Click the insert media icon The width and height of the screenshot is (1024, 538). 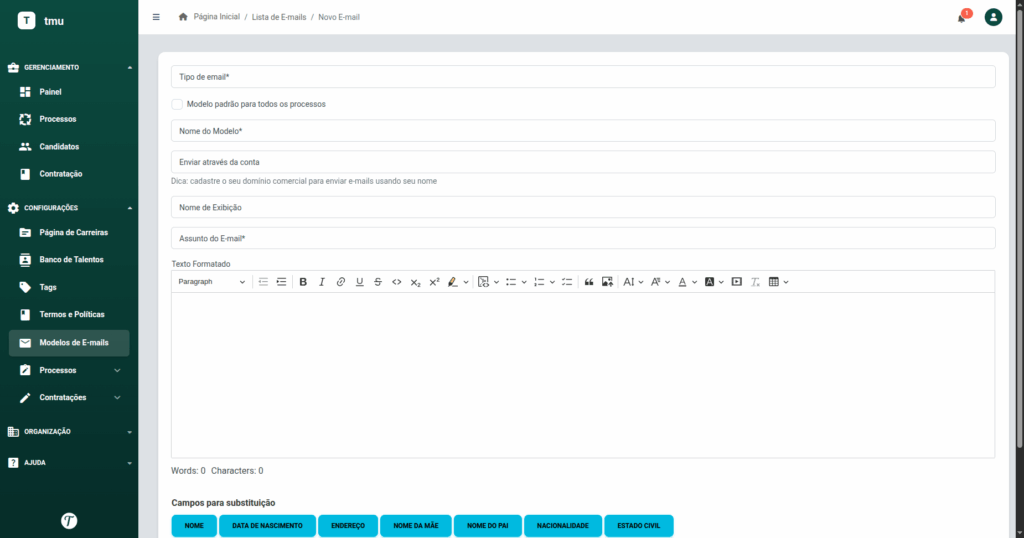pos(737,282)
